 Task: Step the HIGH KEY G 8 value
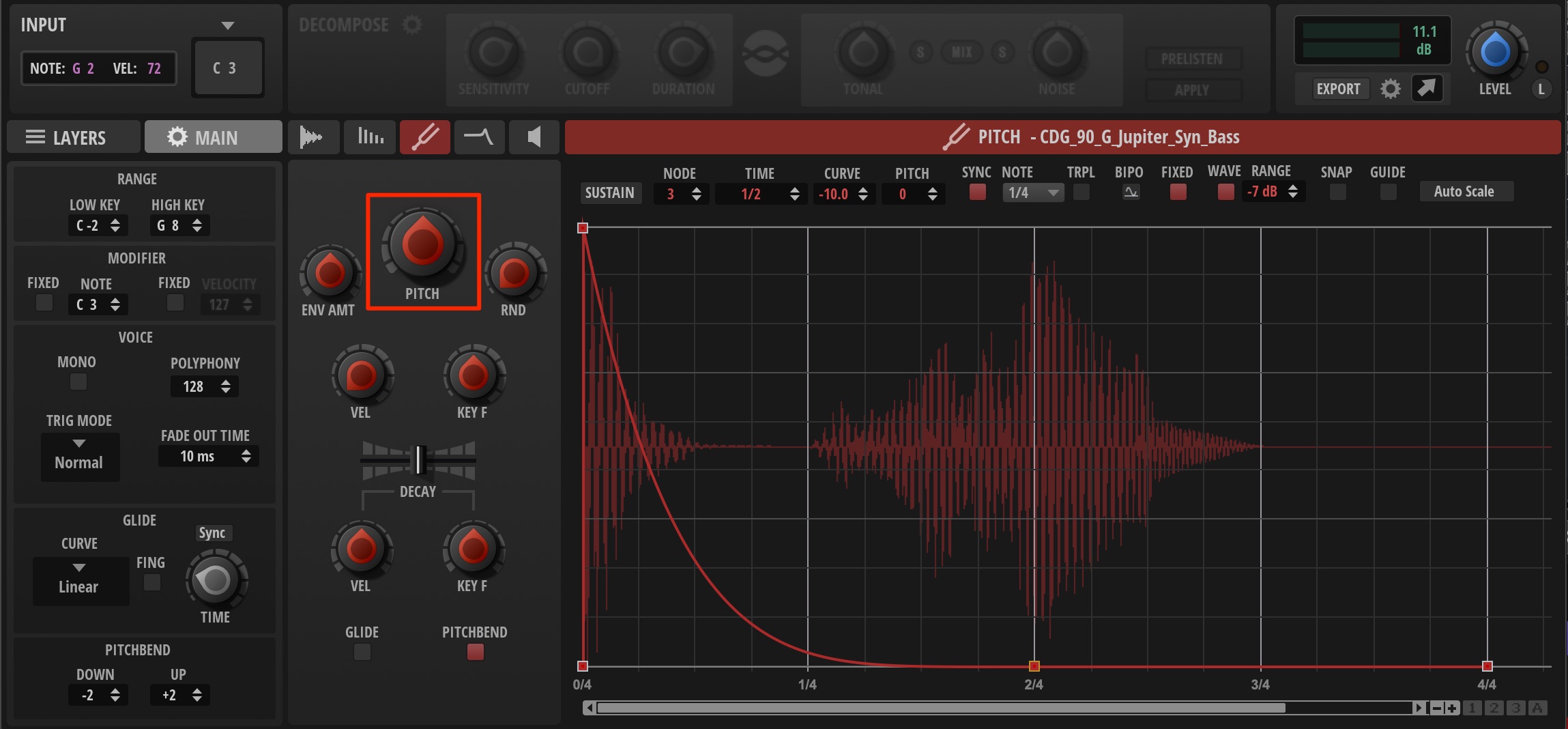[x=197, y=225]
